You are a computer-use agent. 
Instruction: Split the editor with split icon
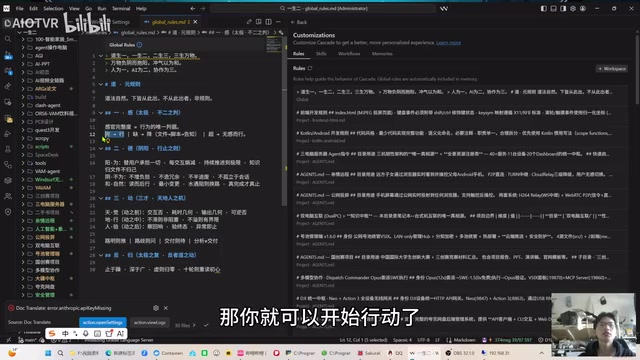point(268,22)
